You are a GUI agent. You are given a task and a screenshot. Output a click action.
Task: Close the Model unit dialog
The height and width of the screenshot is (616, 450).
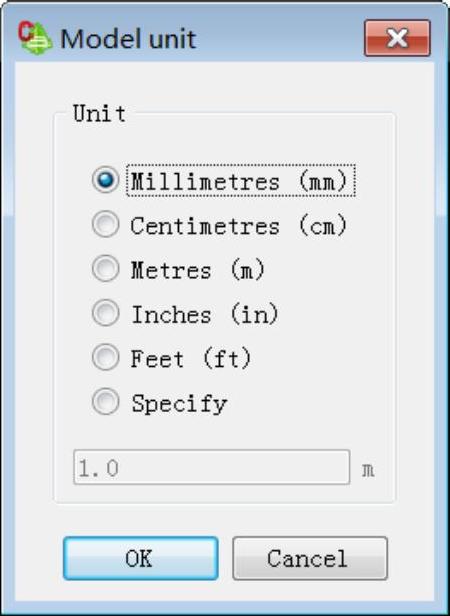coord(397,38)
